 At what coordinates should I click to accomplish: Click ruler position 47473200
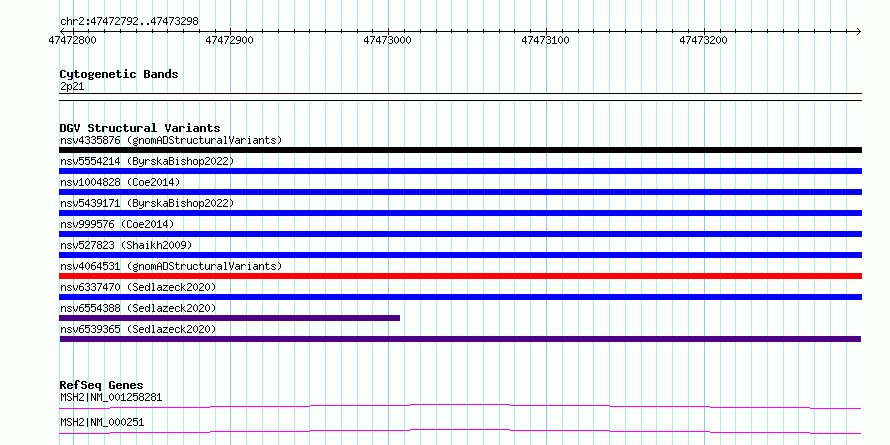tap(703, 40)
